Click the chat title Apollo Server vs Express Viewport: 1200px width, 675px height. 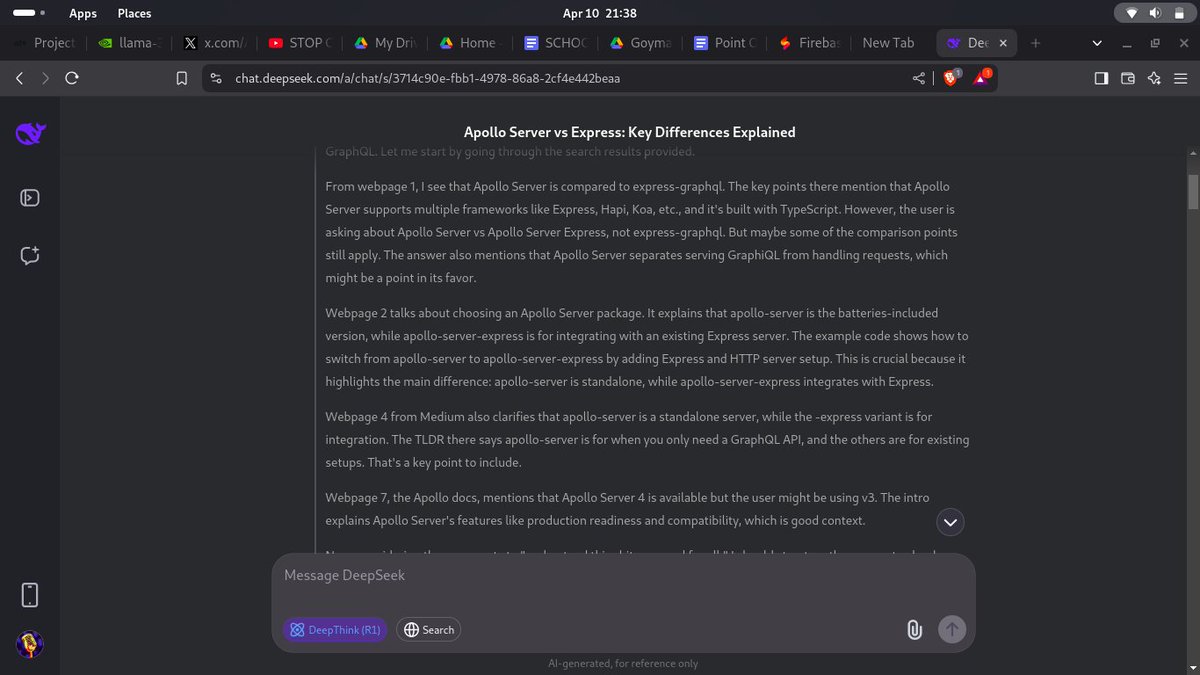[629, 132]
